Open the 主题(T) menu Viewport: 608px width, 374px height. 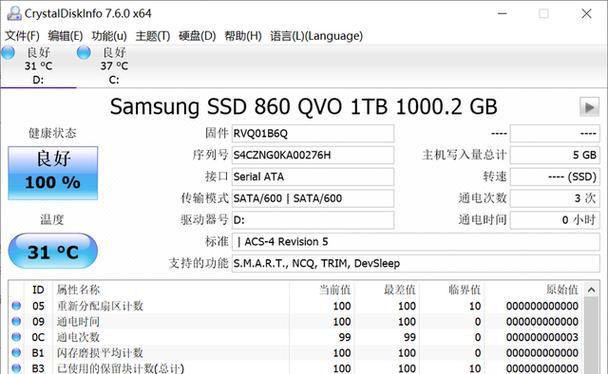click(x=153, y=36)
